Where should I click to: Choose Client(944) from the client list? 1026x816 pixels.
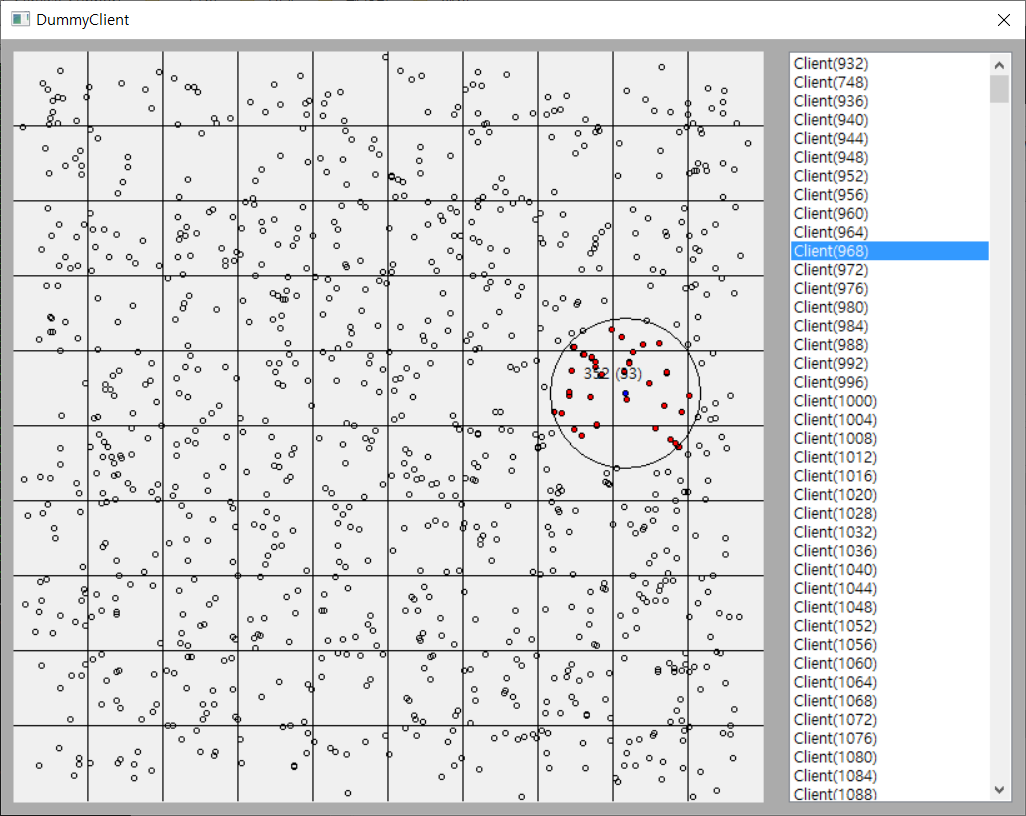[889, 139]
